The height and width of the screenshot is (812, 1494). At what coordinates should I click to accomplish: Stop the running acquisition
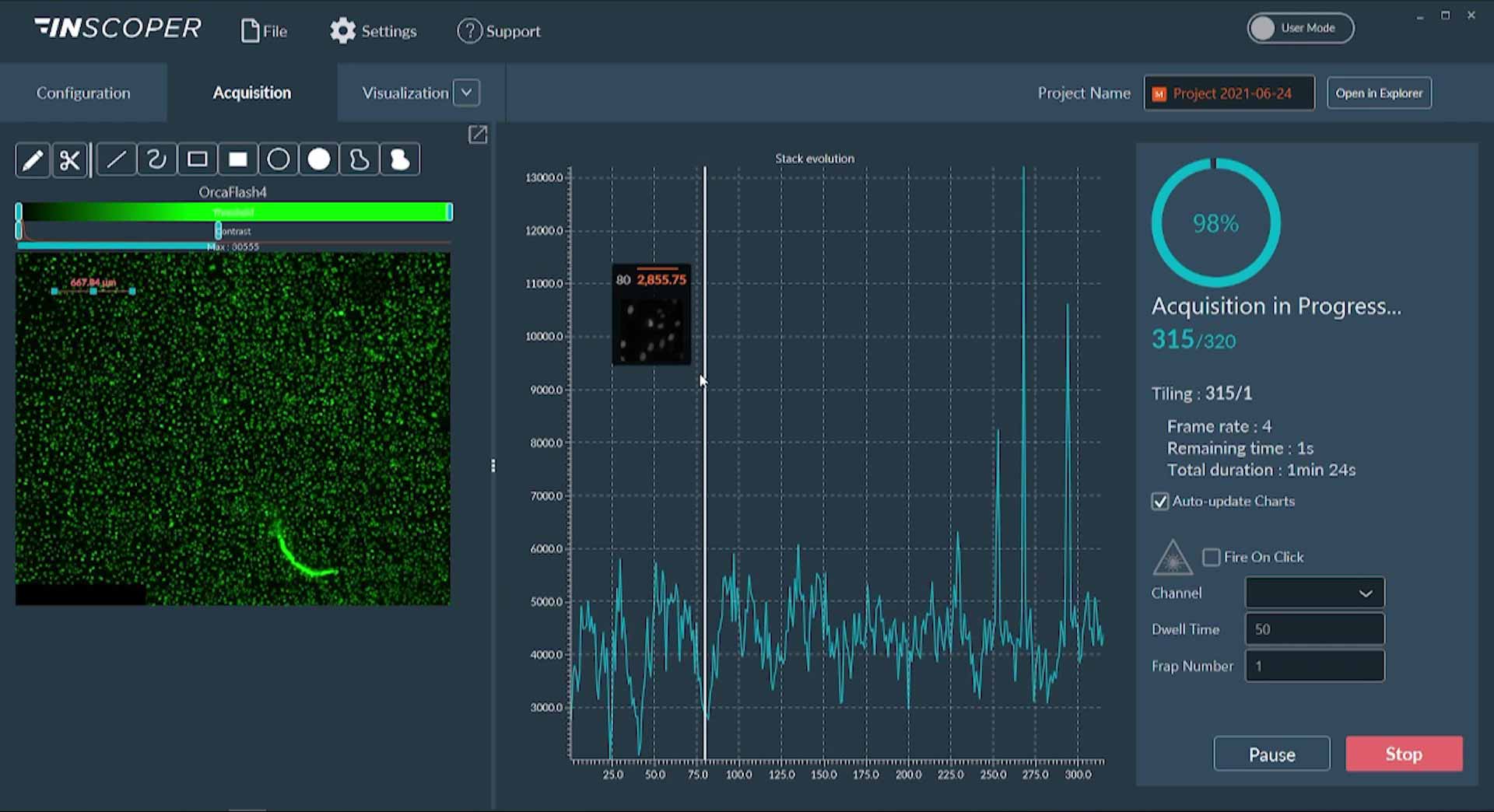1403,754
